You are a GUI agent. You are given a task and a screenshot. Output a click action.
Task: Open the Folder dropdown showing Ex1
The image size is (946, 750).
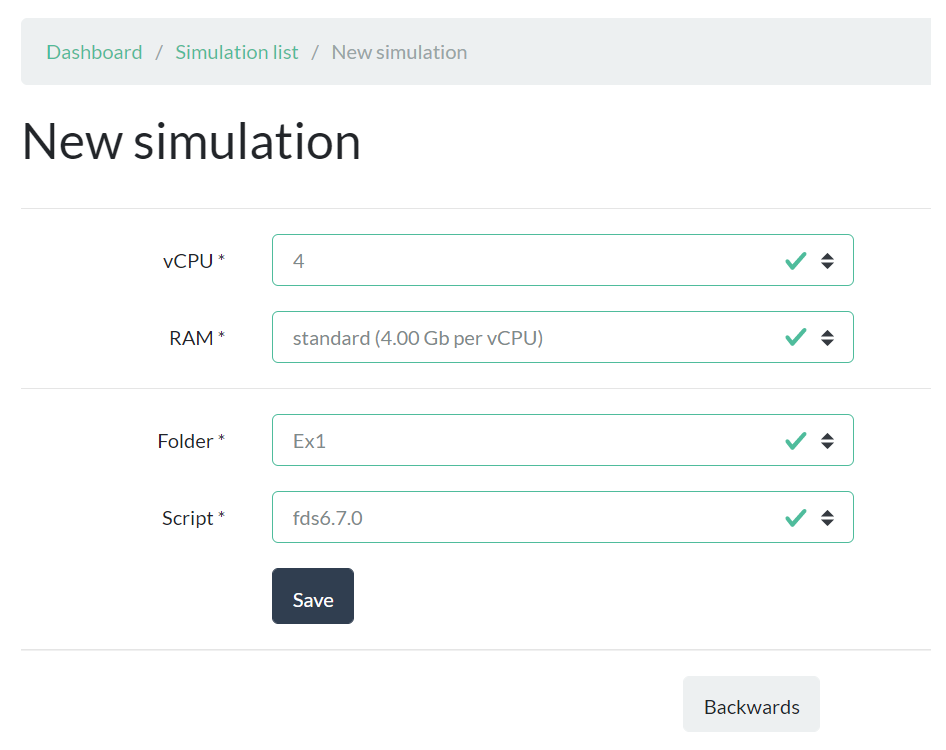tap(562, 440)
